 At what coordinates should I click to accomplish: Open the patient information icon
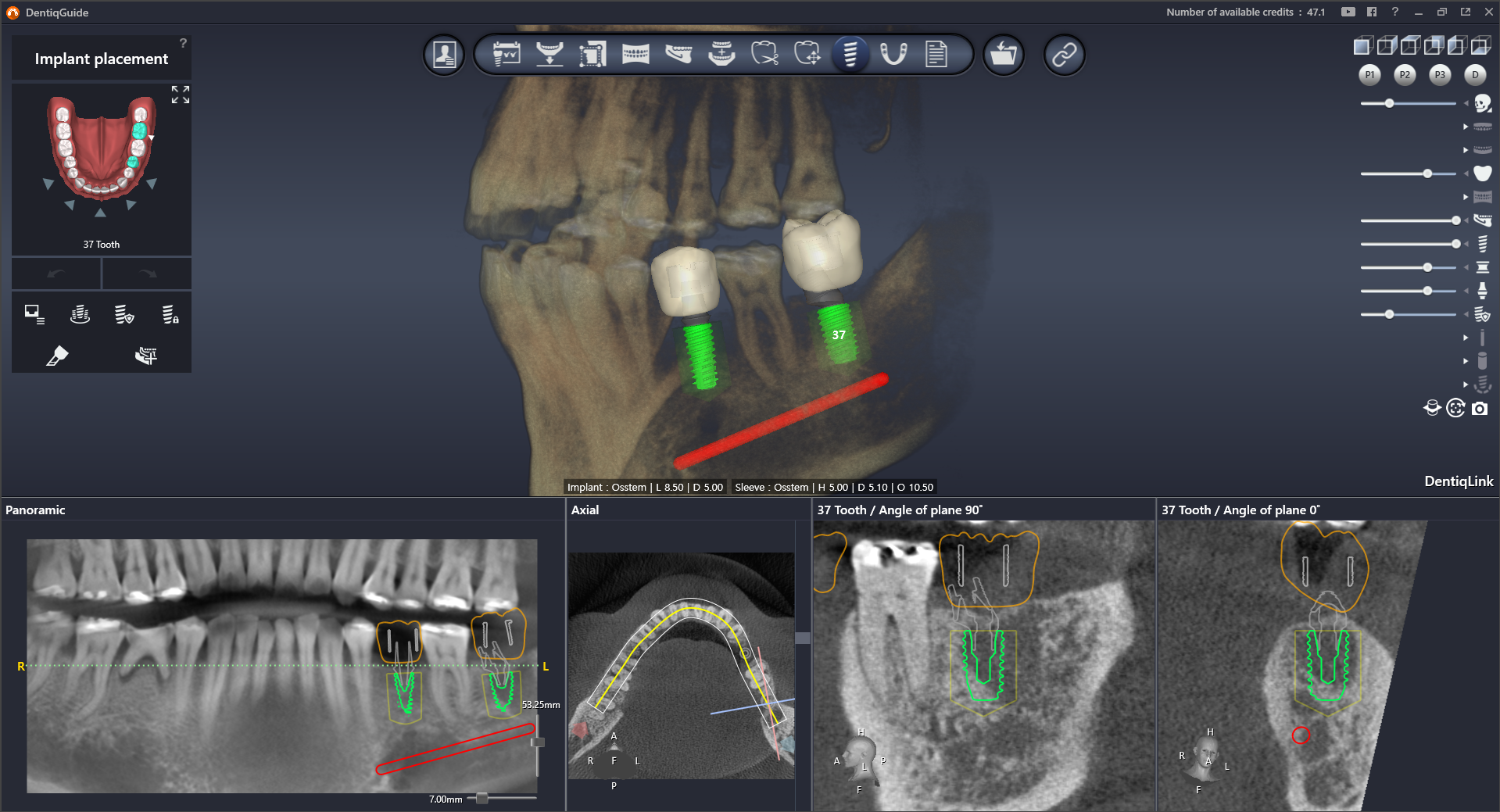click(x=444, y=55)
